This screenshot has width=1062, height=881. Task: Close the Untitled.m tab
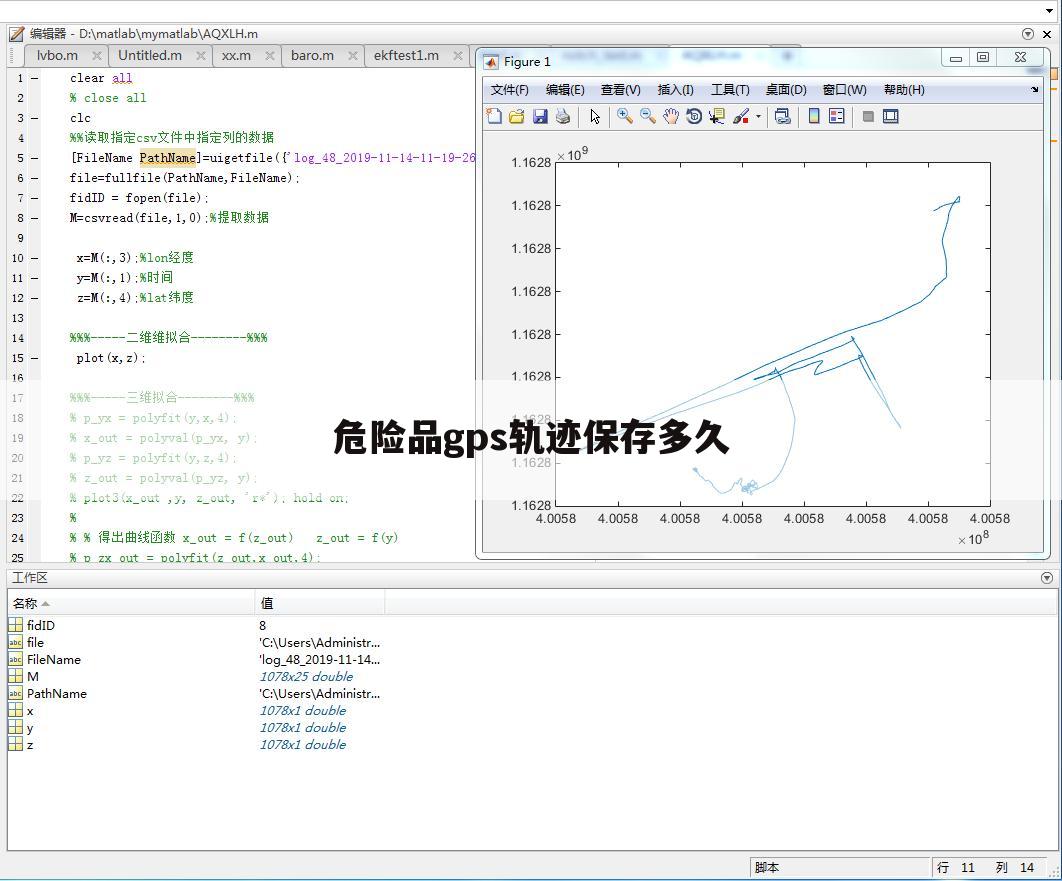point(200,56)
